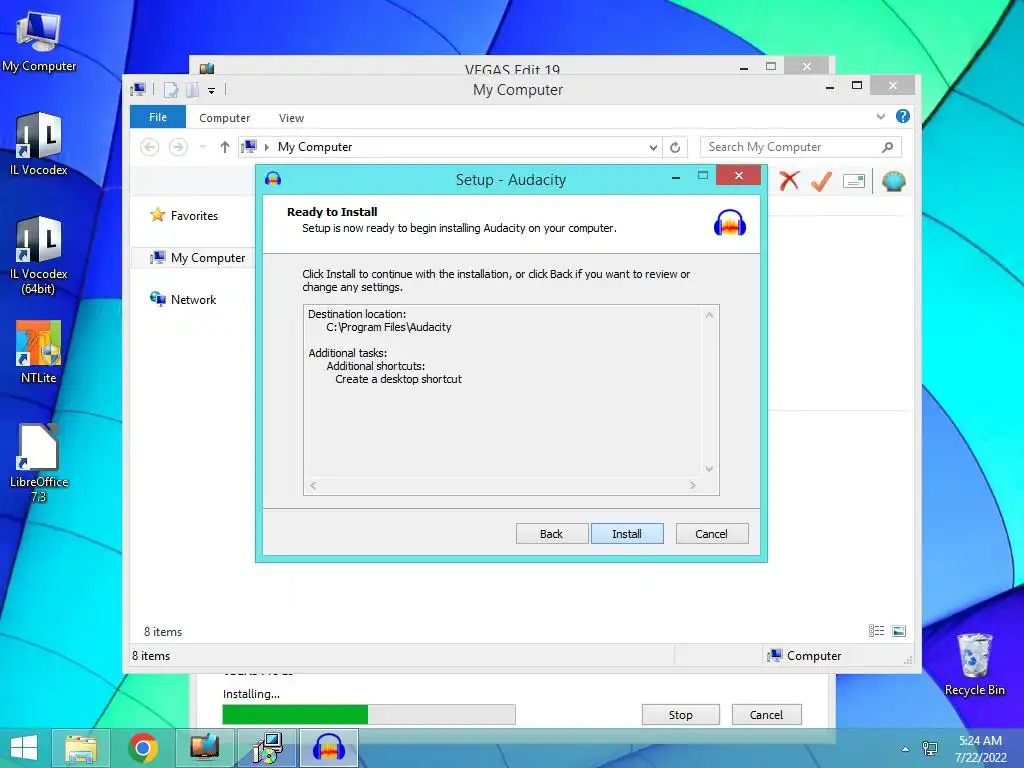Open the View ribbon tab
This screenshot has height=768, width=1024.
pyautogui.click(x=291, y=118)
